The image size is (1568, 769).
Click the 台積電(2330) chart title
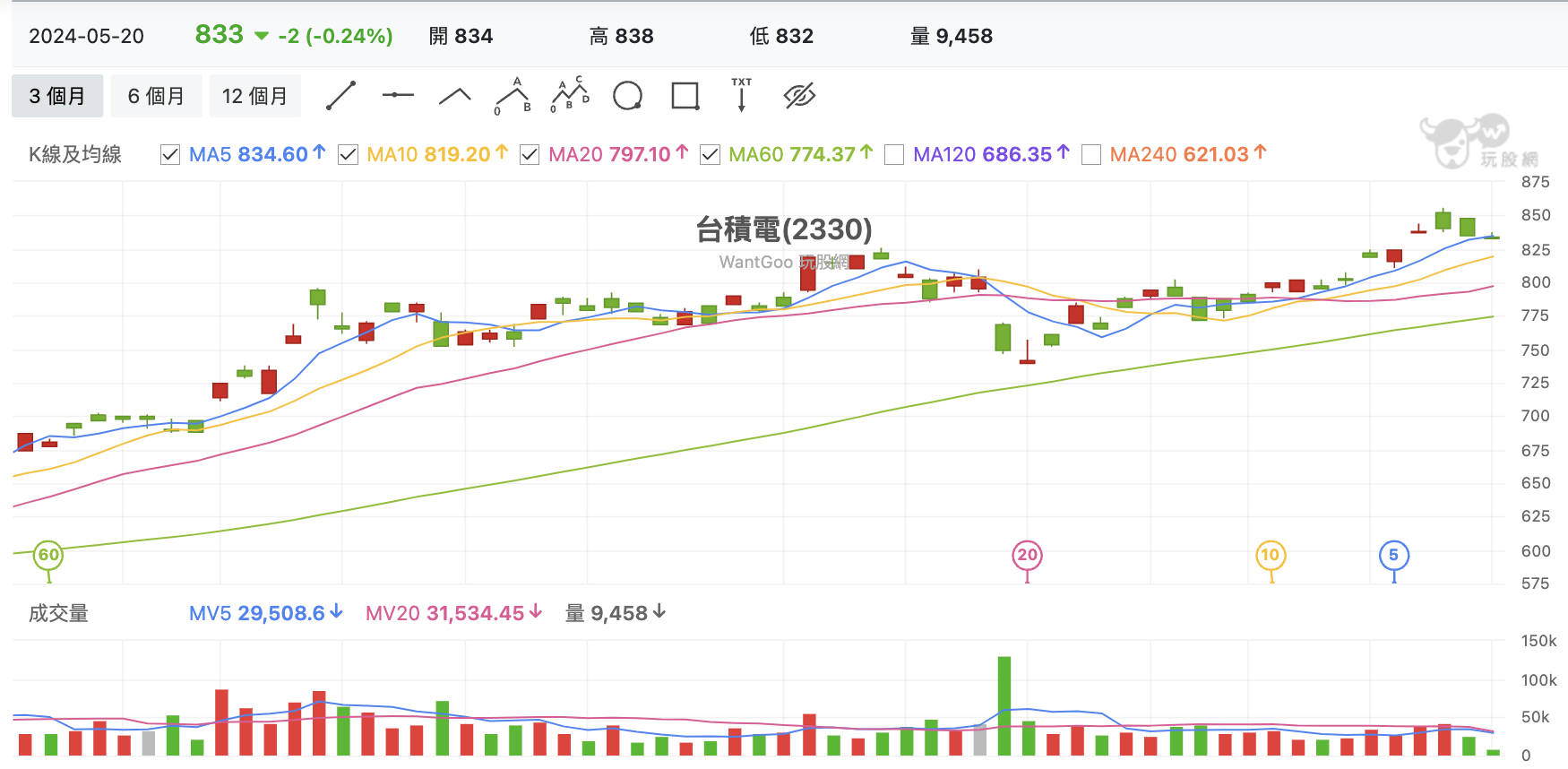pos(784,229)
